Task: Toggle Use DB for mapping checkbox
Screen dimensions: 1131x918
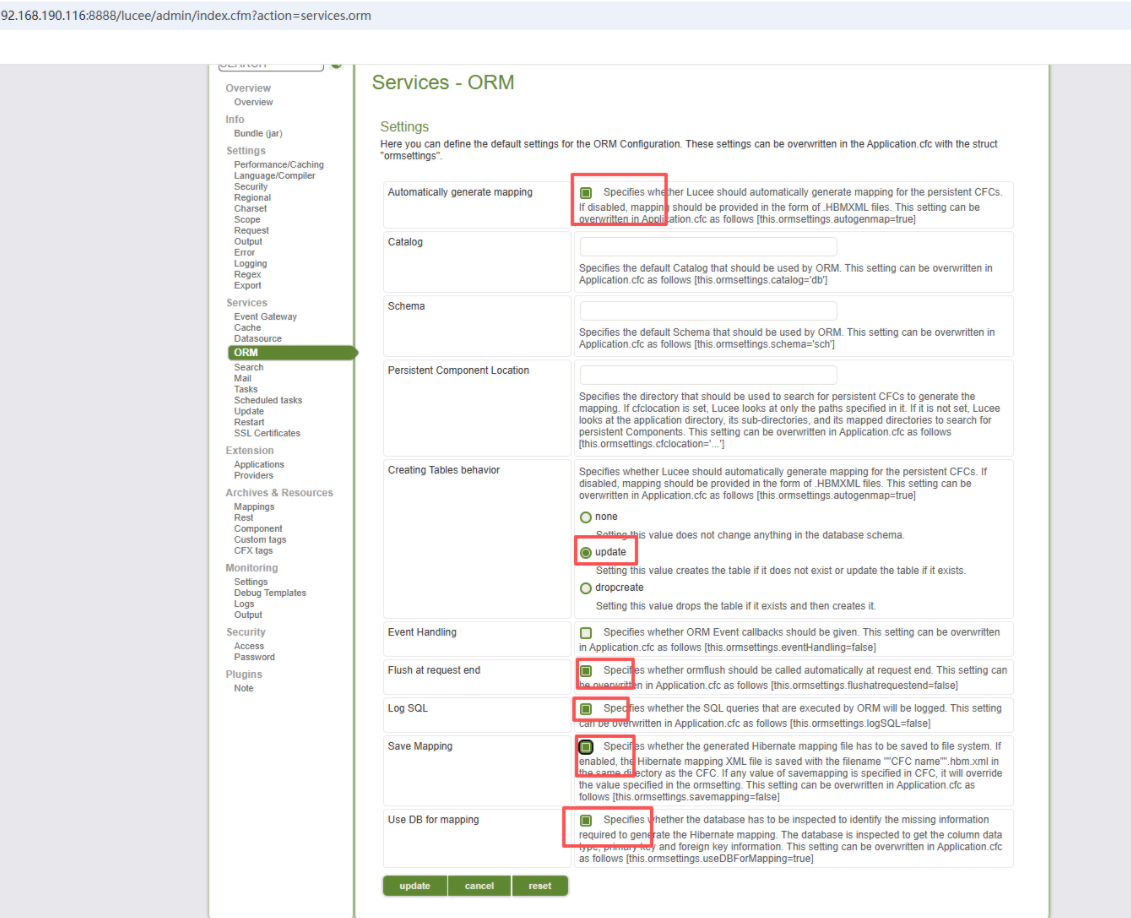Action: [586, 820]
